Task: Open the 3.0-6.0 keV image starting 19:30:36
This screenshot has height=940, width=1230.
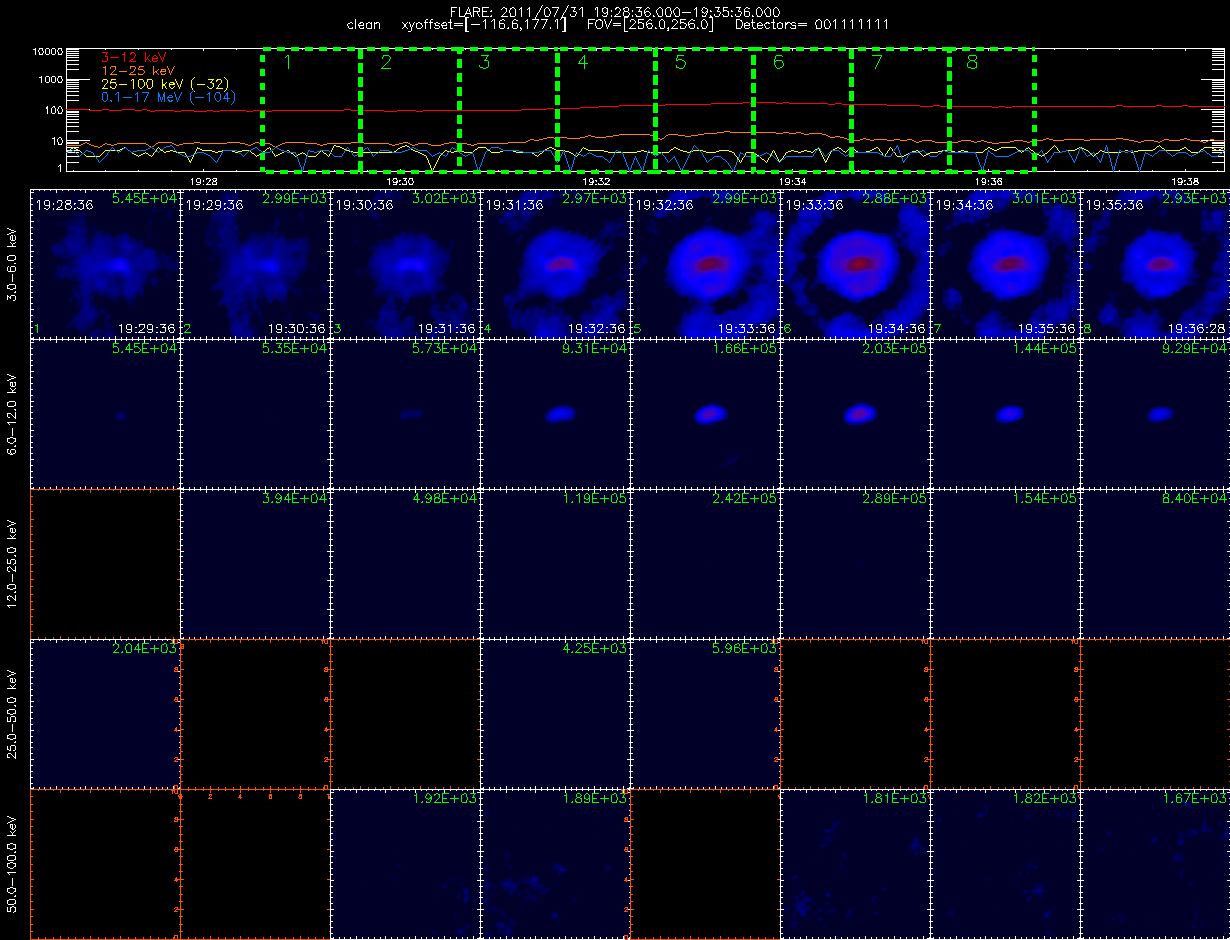Action: tap(405, 263)
